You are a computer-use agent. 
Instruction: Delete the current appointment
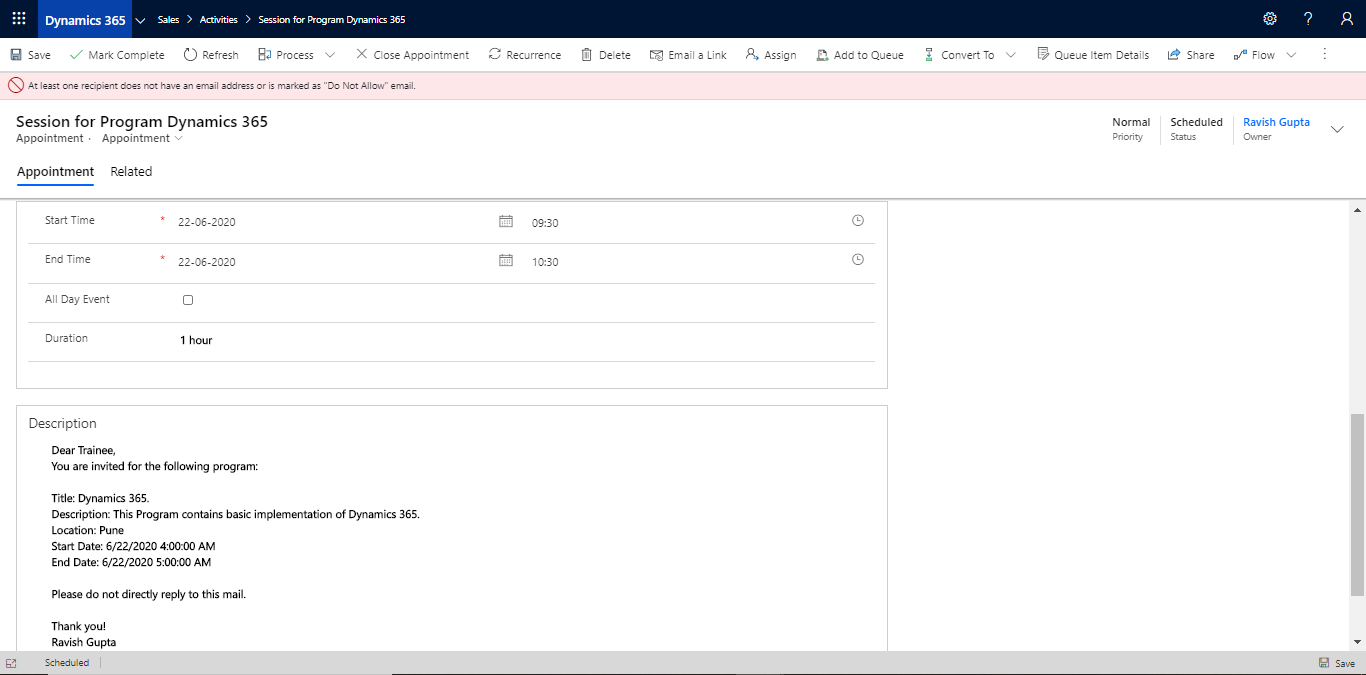coord(605,54)
